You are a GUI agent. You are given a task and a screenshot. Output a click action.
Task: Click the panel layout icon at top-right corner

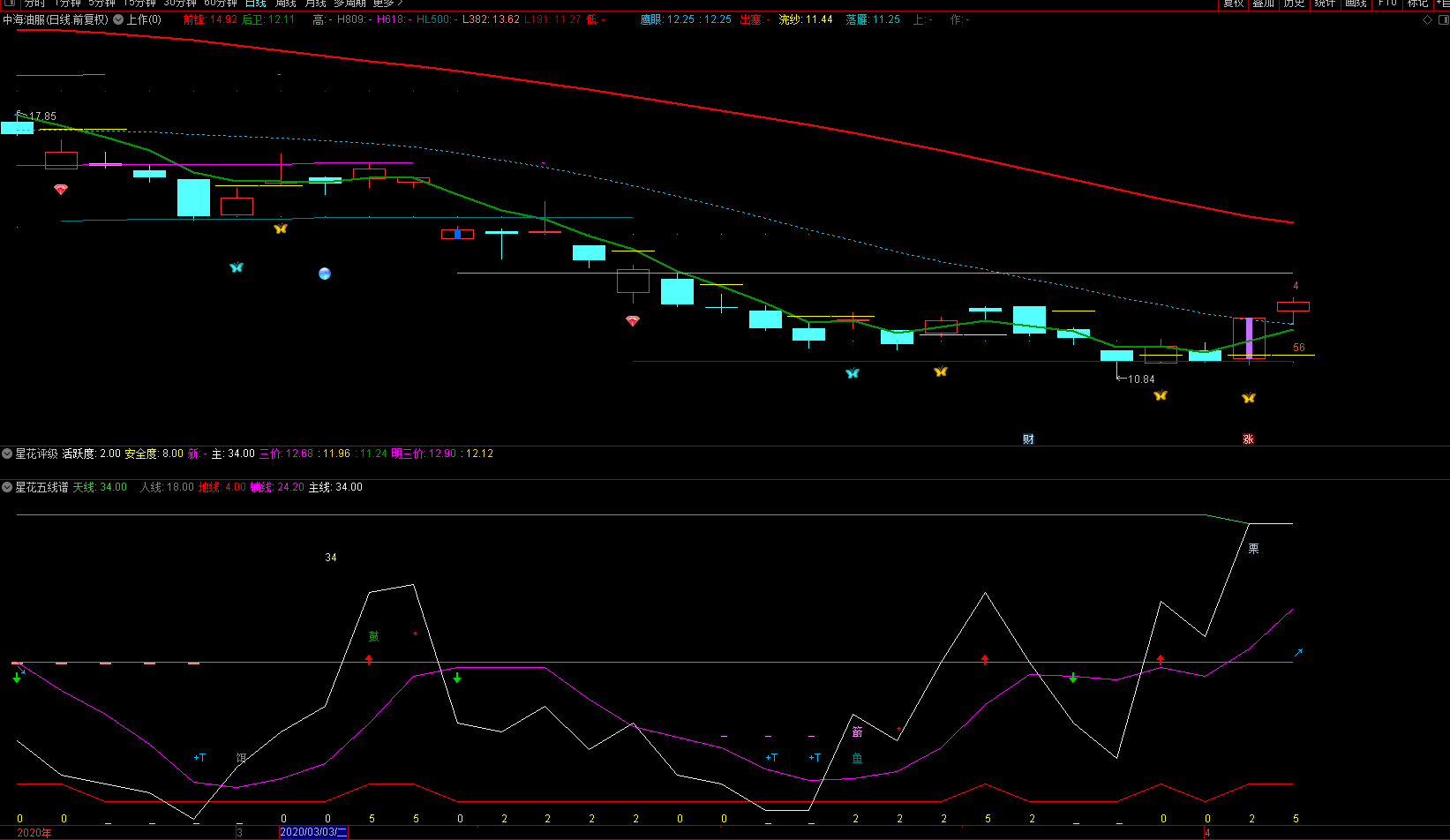(1442, 19)
